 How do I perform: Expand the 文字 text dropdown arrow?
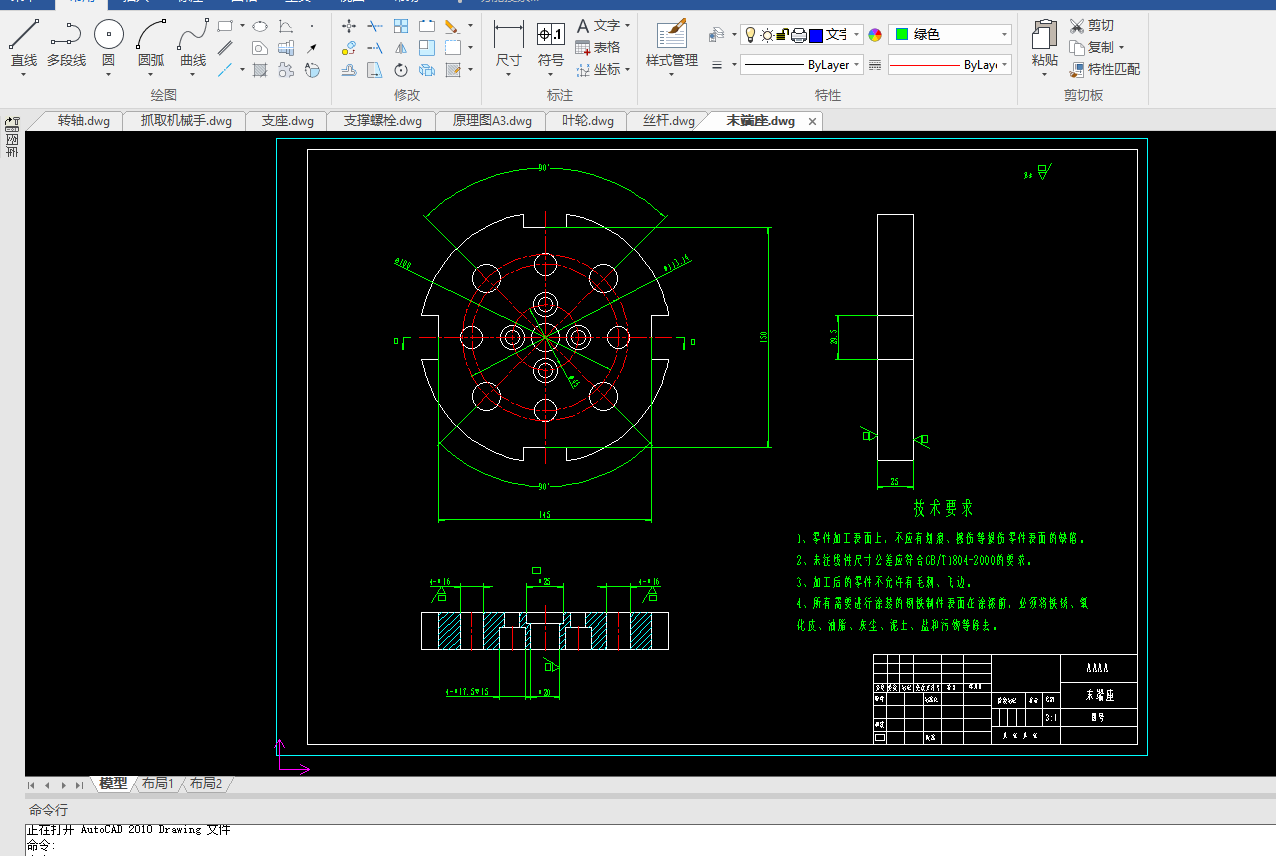click(627, 25)
